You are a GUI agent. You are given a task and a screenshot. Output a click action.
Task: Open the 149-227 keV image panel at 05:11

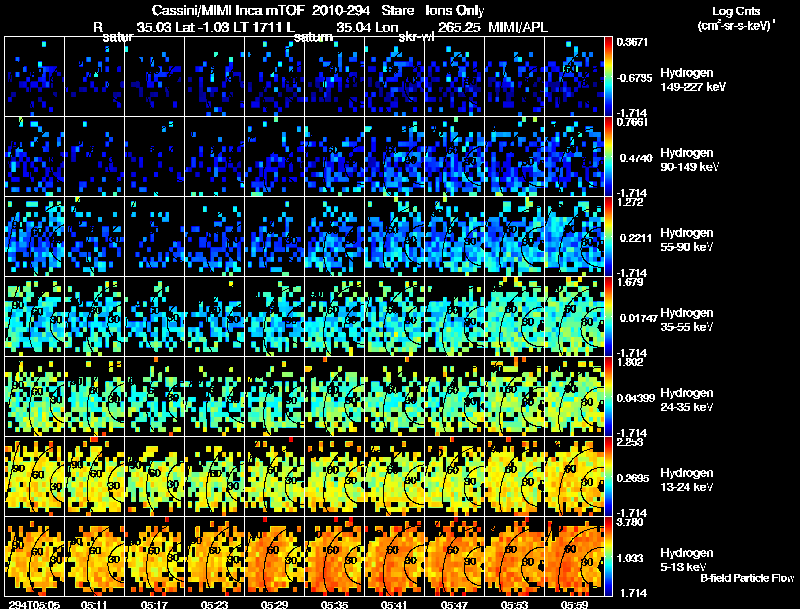[94, 77]
